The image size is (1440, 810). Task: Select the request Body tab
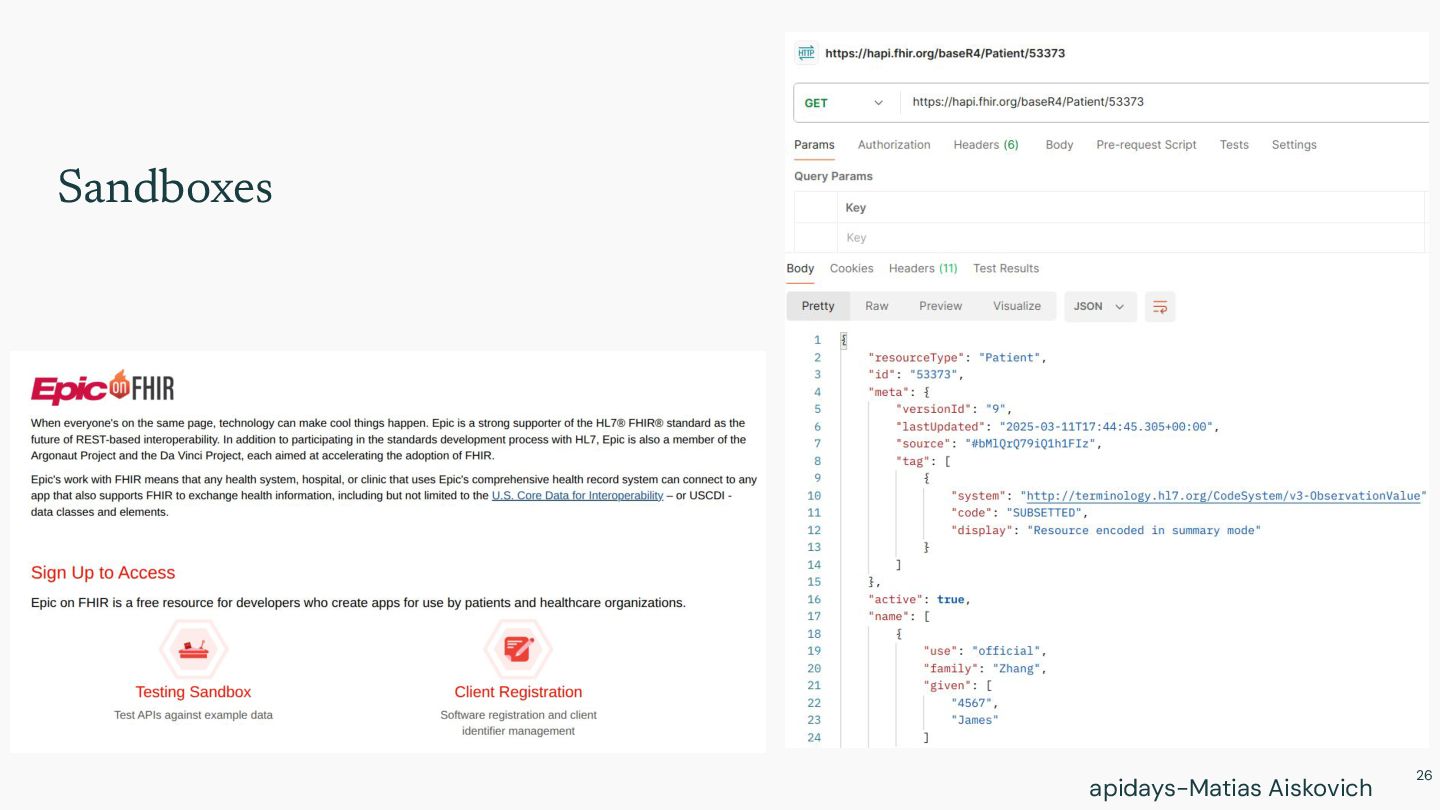pyautogui.click(x=1059, y=145)
